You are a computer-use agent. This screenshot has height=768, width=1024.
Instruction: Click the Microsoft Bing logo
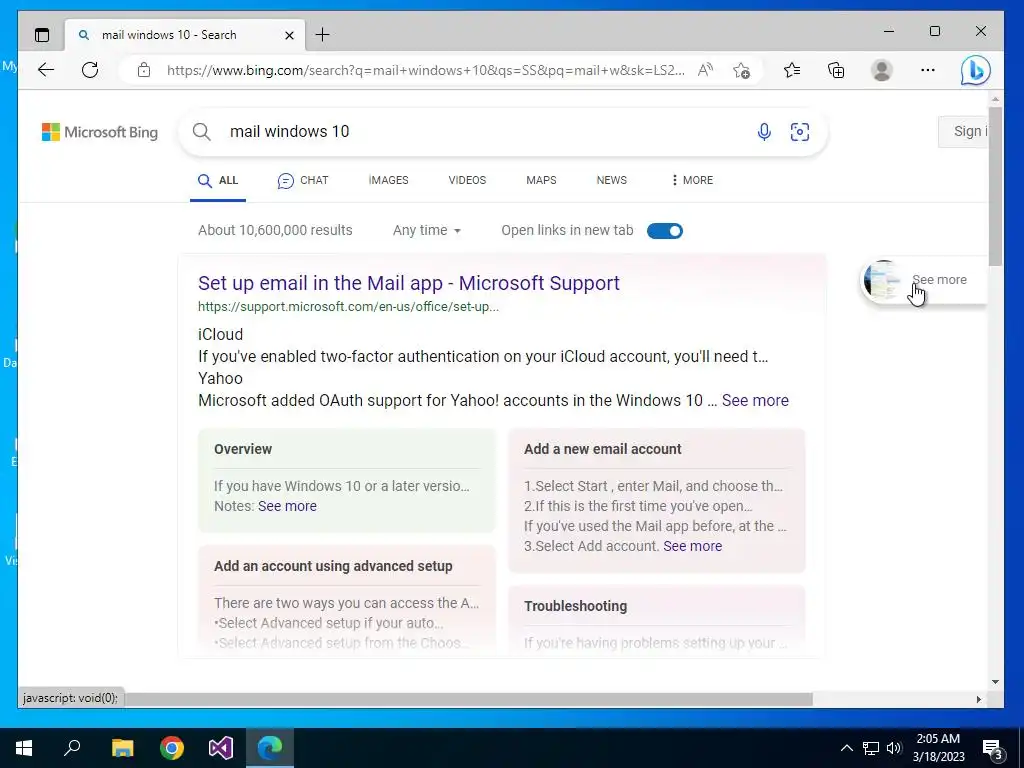[100, 132]
